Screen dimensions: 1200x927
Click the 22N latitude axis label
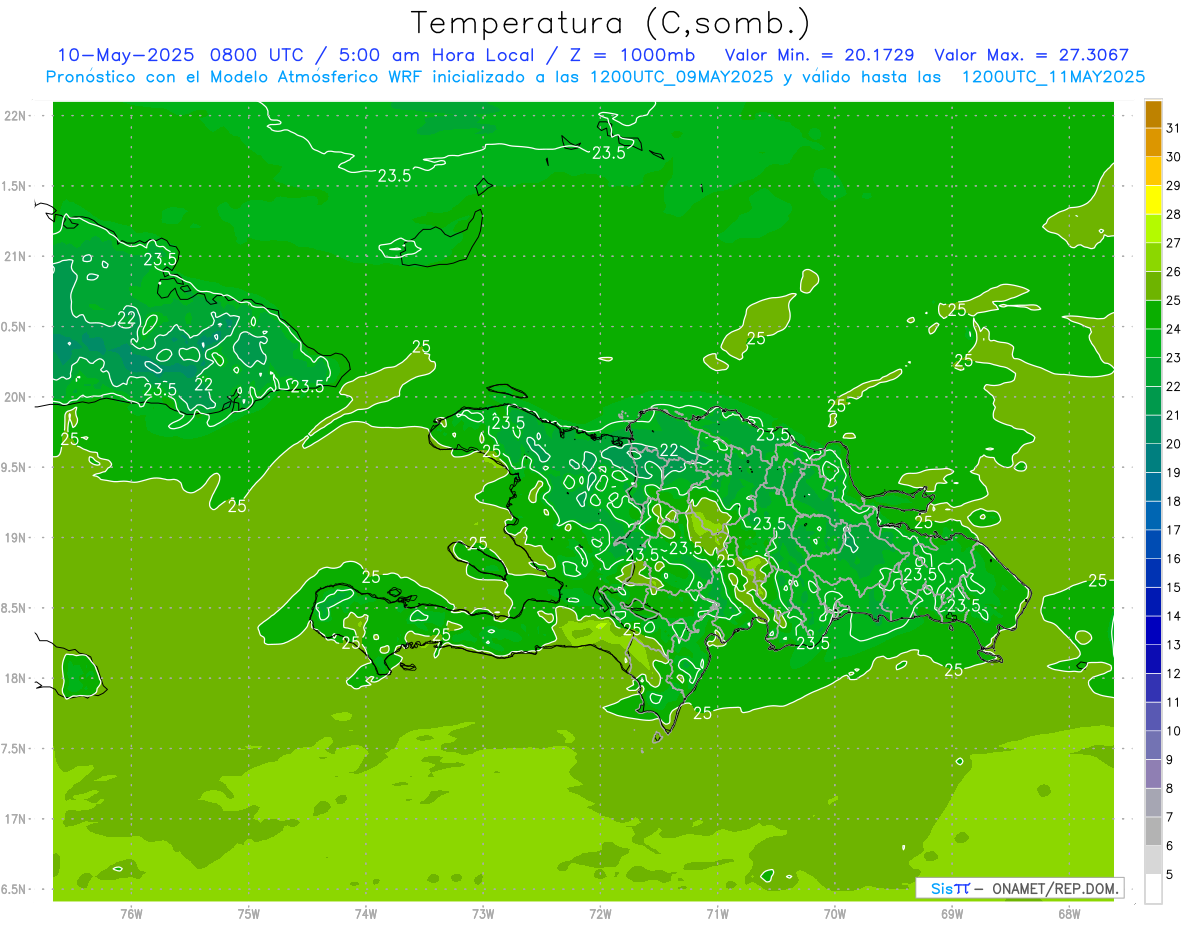pos(15,116)
